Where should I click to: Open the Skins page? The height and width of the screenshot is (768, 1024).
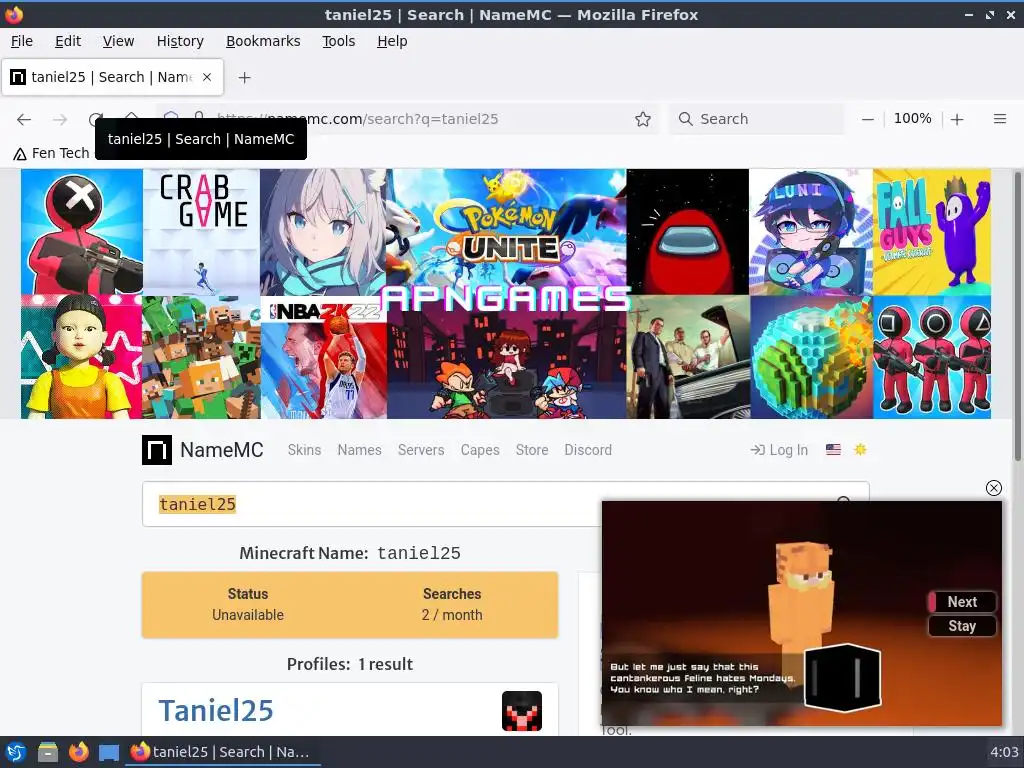[304, 450]
